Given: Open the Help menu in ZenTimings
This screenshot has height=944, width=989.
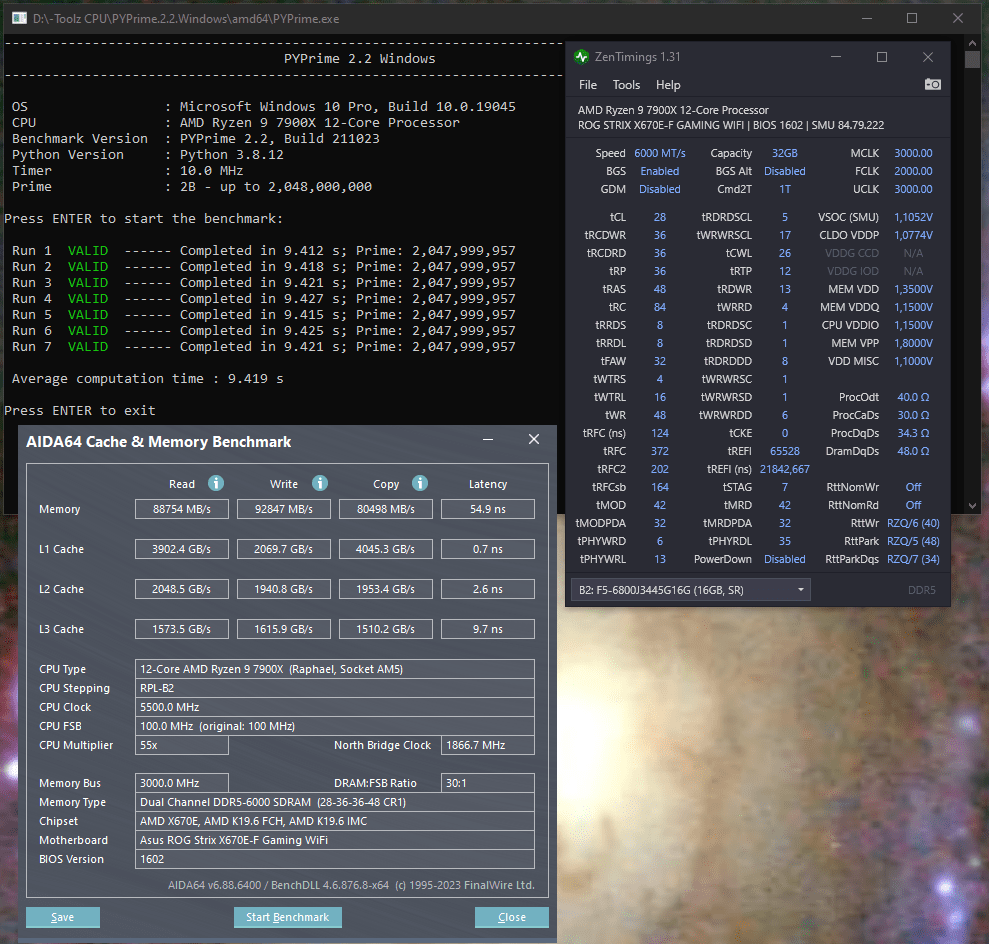Looking at the screenshot, I should pyautogui.click(x=668, y=84).
